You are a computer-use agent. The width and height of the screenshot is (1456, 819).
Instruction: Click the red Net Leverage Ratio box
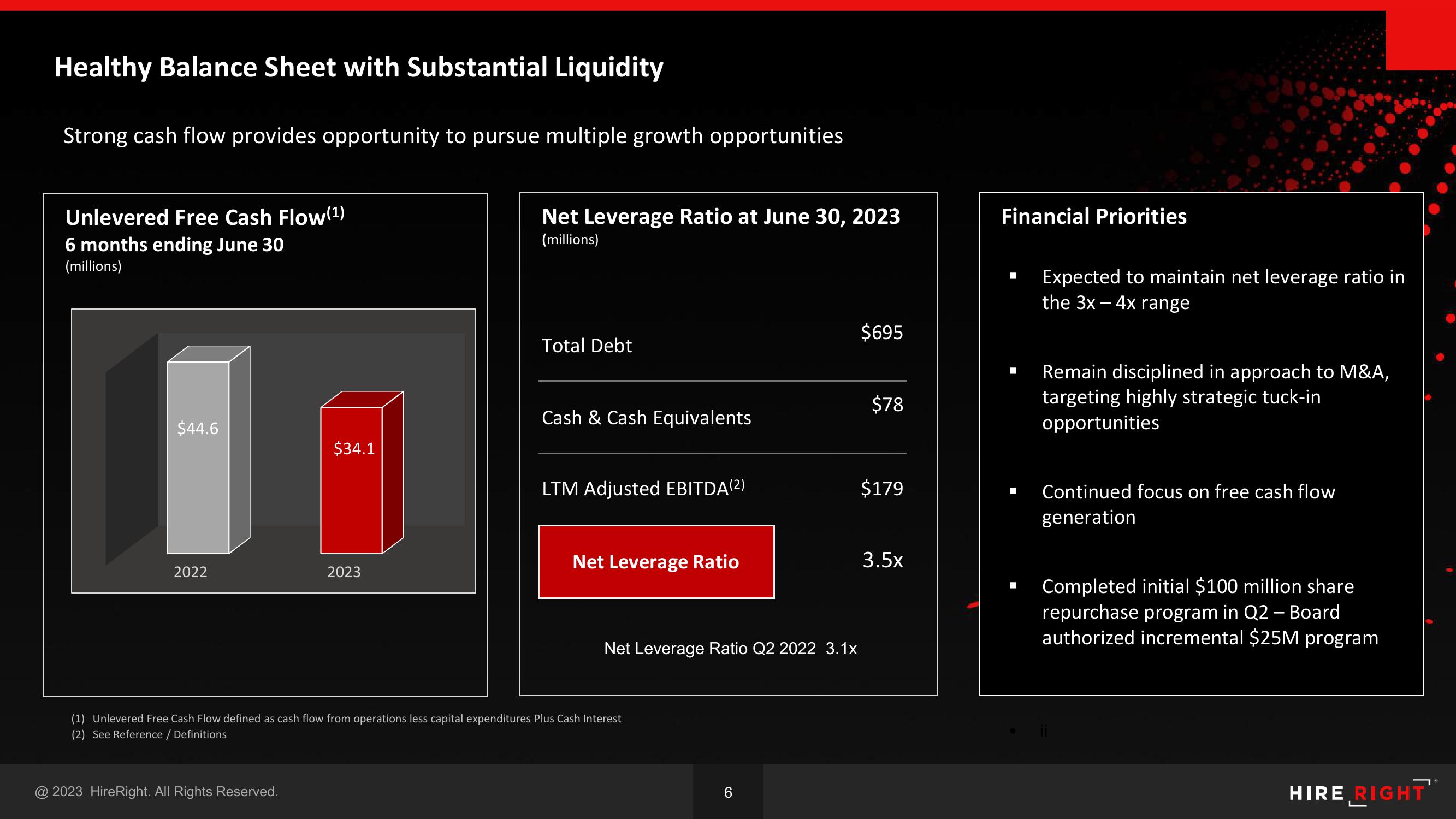coord(656,562)
